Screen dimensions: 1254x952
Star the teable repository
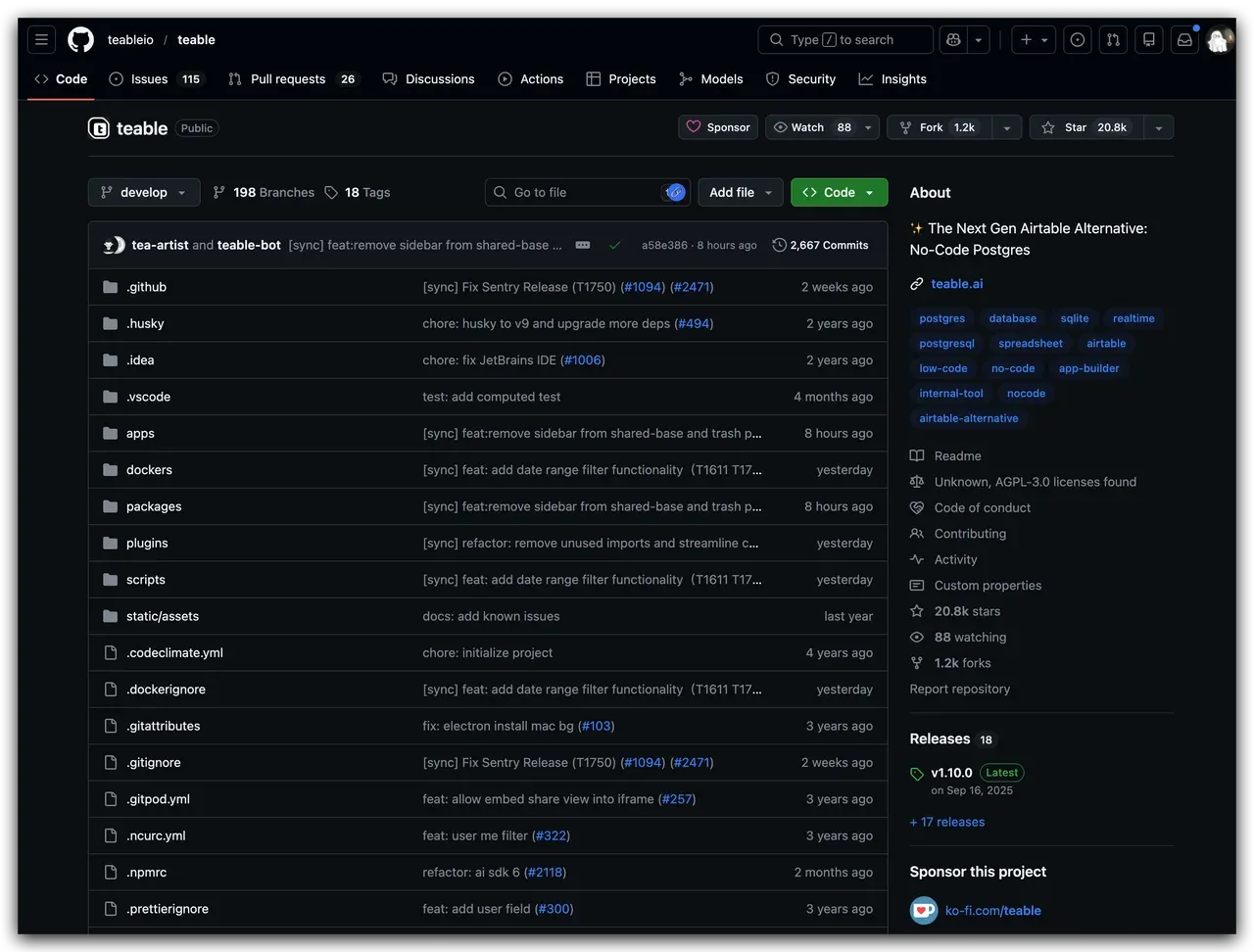click(x=1087, y=127)
